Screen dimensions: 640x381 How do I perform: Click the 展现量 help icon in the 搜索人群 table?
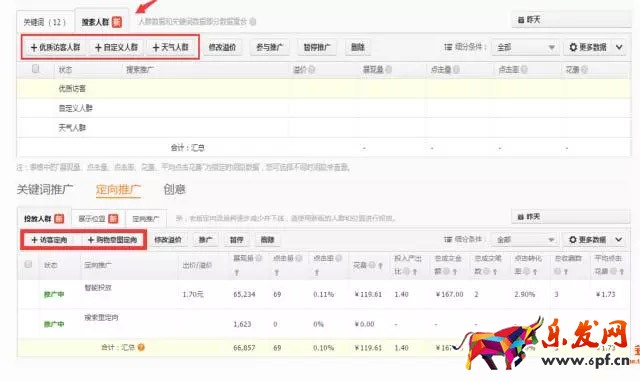[389, 70]
